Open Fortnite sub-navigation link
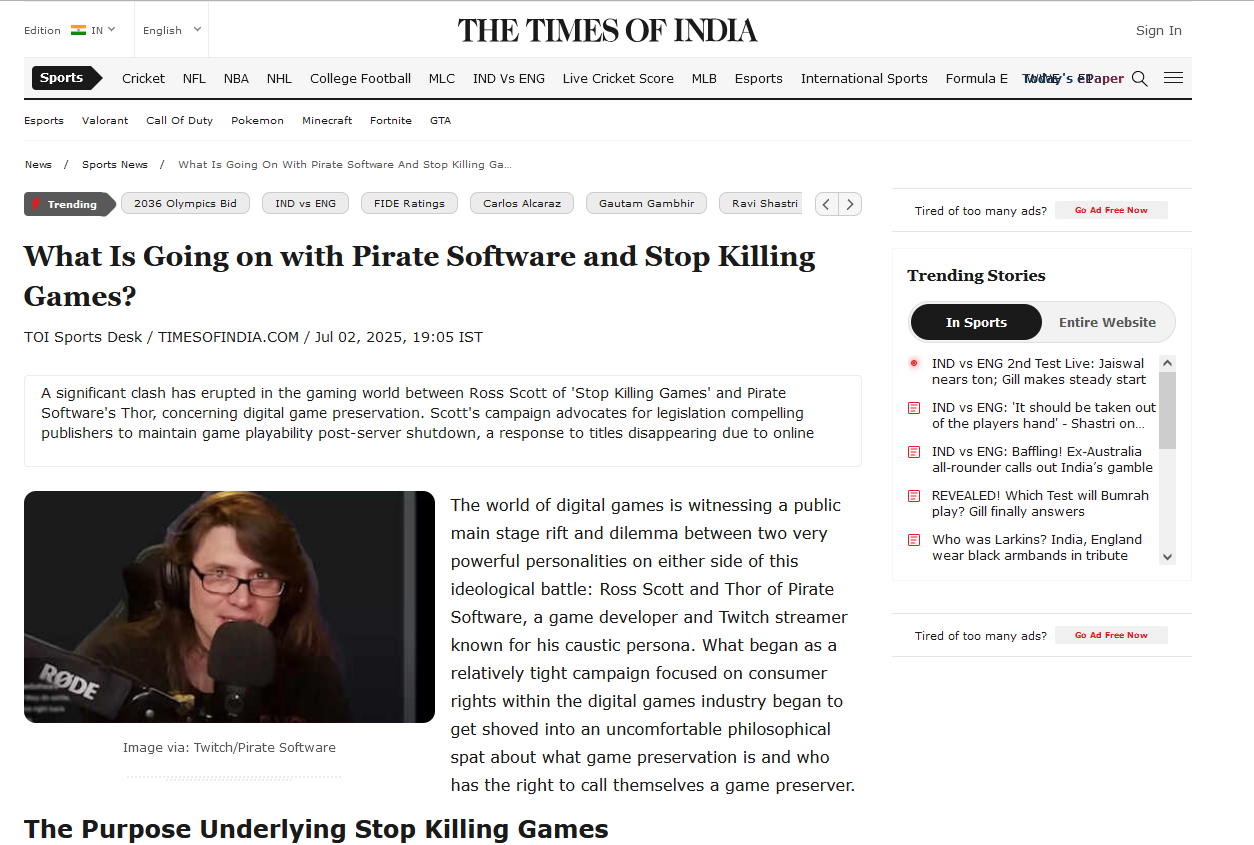 click(x=391, y=120)
